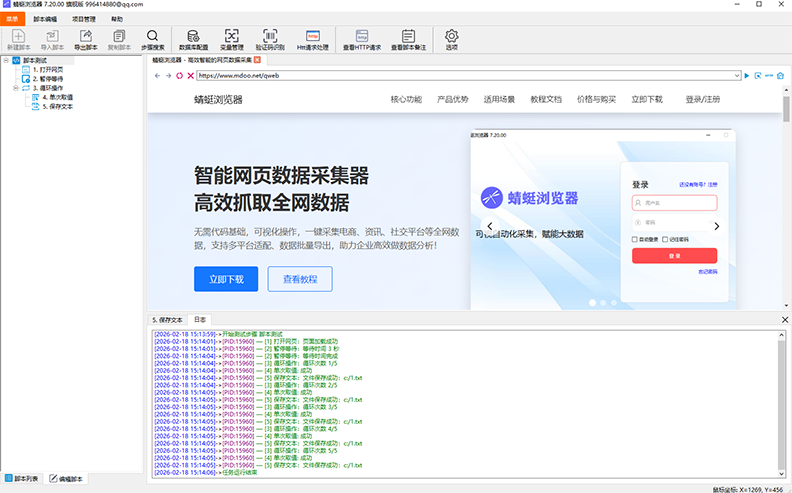
Task: Select the second carousel dot indicator
Action: tap(602, 302)
